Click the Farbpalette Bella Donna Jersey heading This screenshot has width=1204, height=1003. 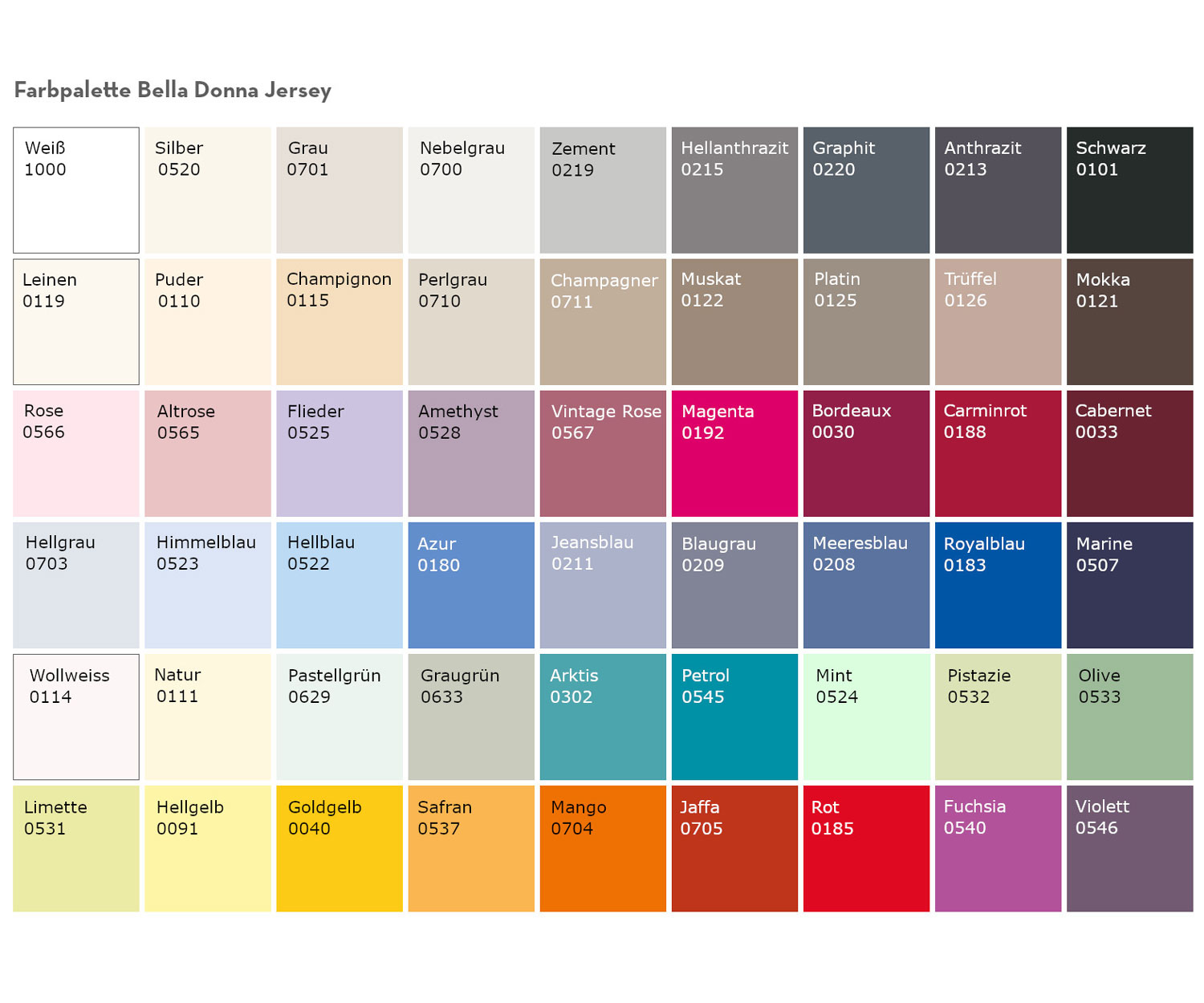pos(173,90)
